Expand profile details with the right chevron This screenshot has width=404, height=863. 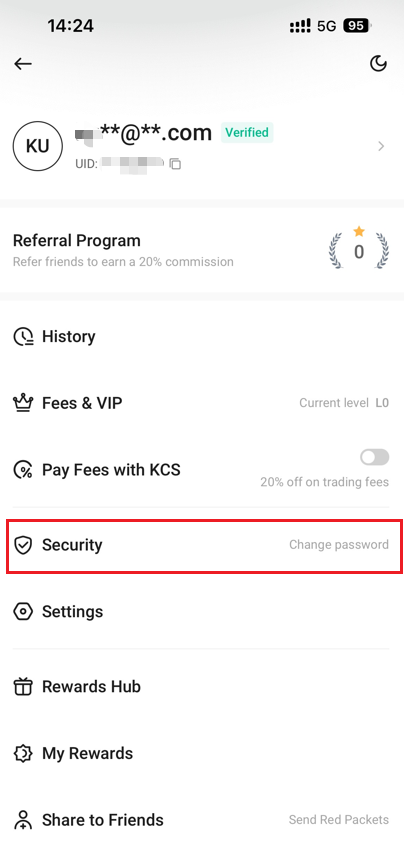381,146
